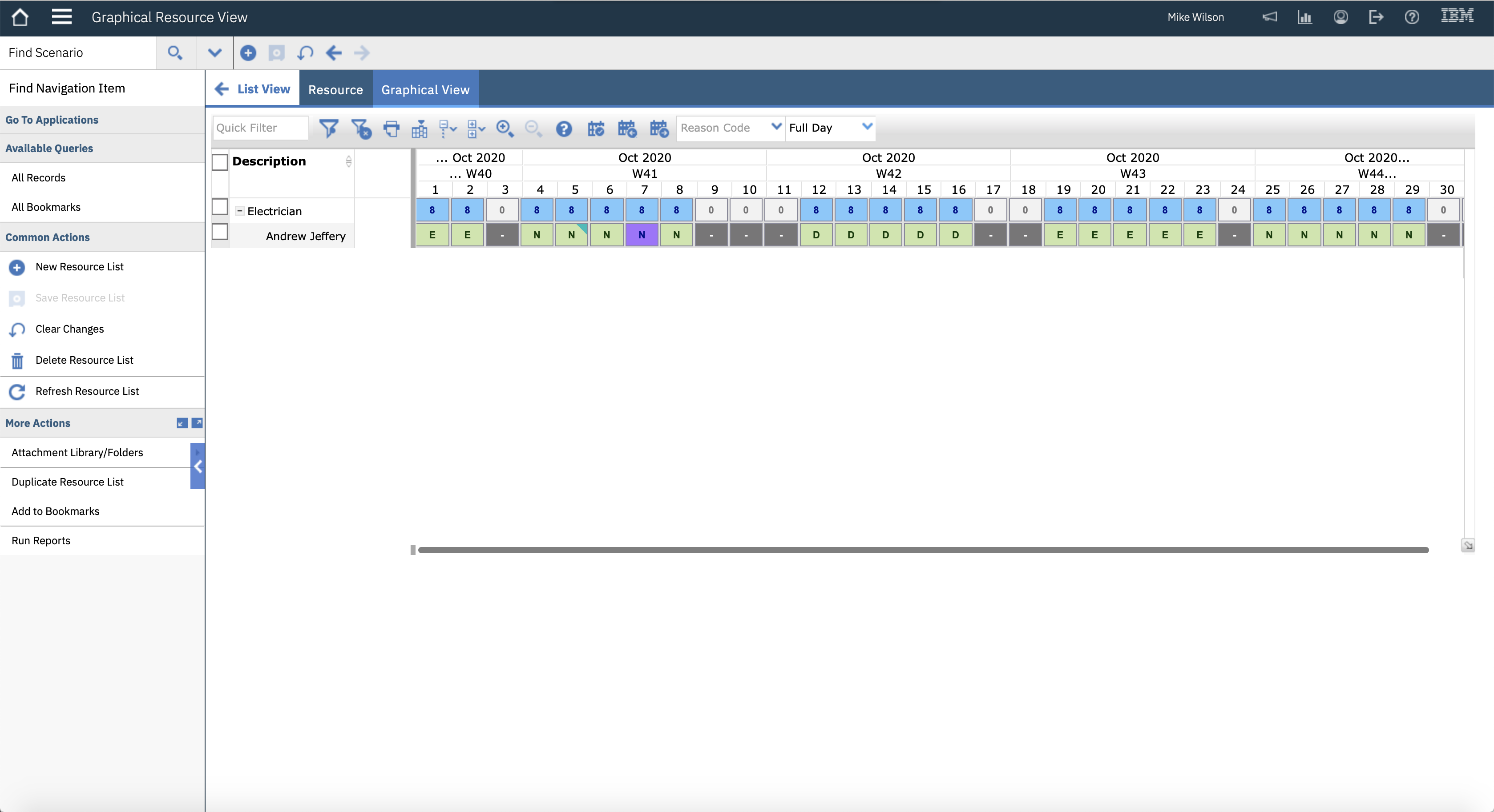Click the print icon in toolbar
The width and height of the screenshot is (1494, 812).
(x=392, y=128)
